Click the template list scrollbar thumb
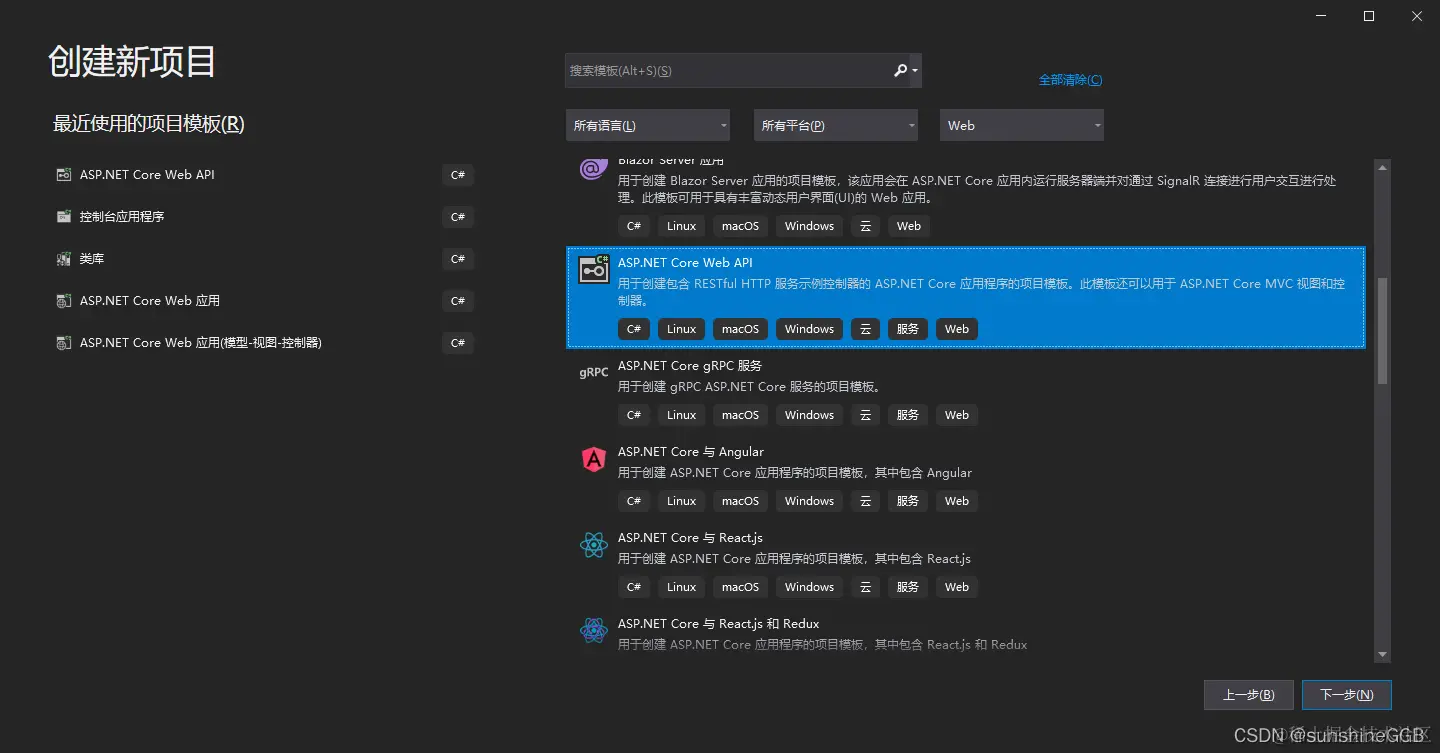 (x=1383, y=331)
